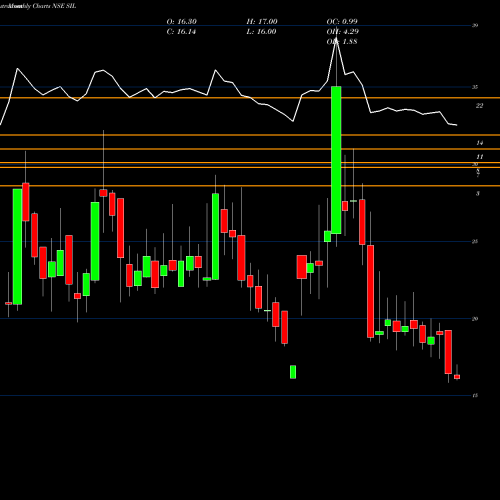Image resolution: width=500 pixels, height=500 pixels.
Task: Click the price axis label "20"
Action: pos(475,319)
